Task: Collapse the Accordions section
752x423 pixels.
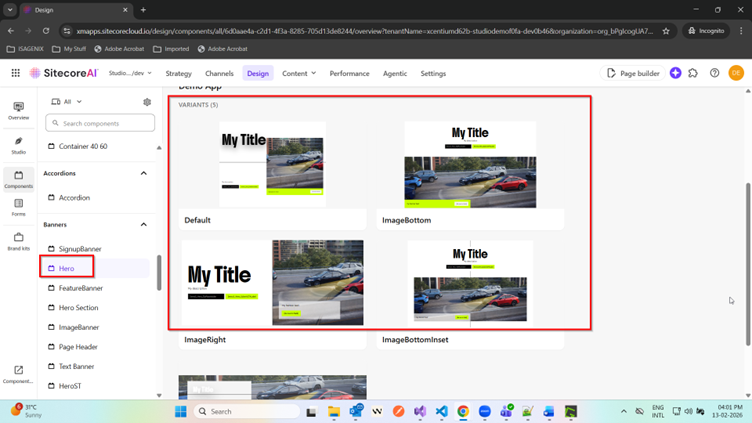Action: 143,173
